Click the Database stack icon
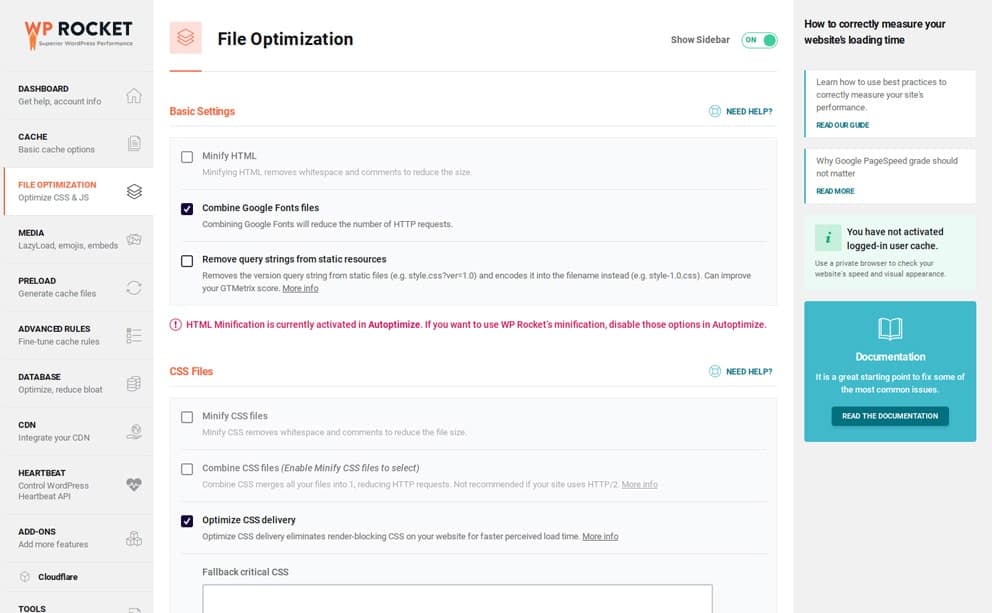 point(134,383)
